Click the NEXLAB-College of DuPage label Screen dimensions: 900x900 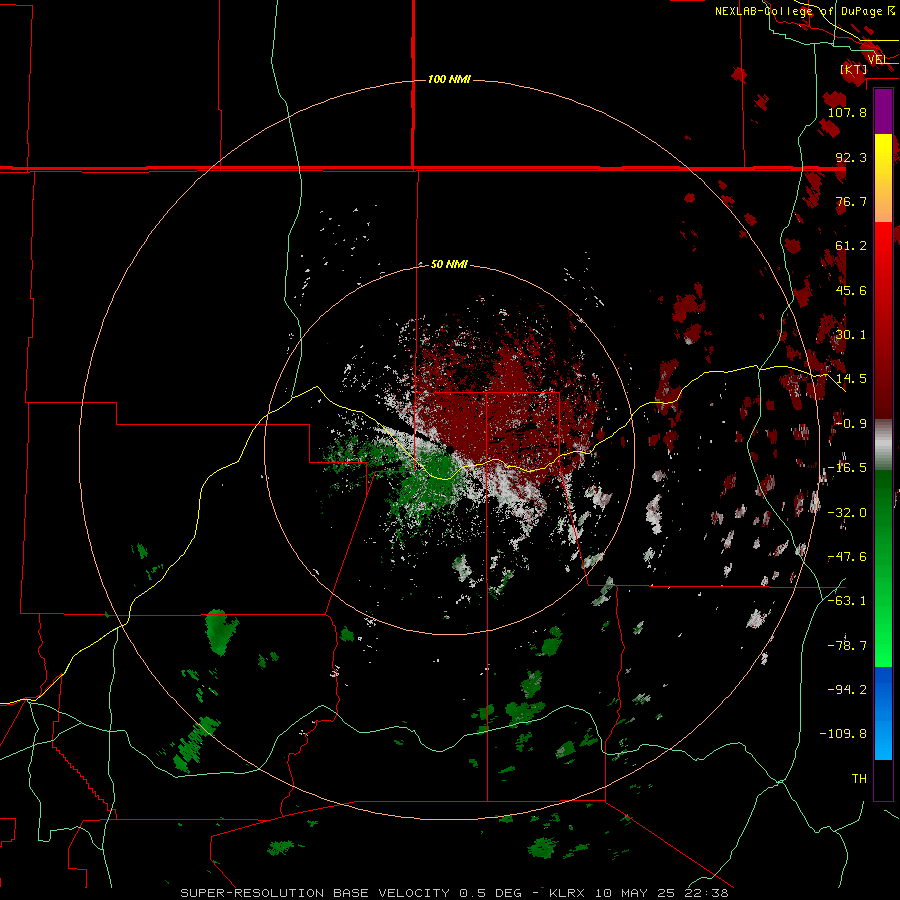(804, 11)
